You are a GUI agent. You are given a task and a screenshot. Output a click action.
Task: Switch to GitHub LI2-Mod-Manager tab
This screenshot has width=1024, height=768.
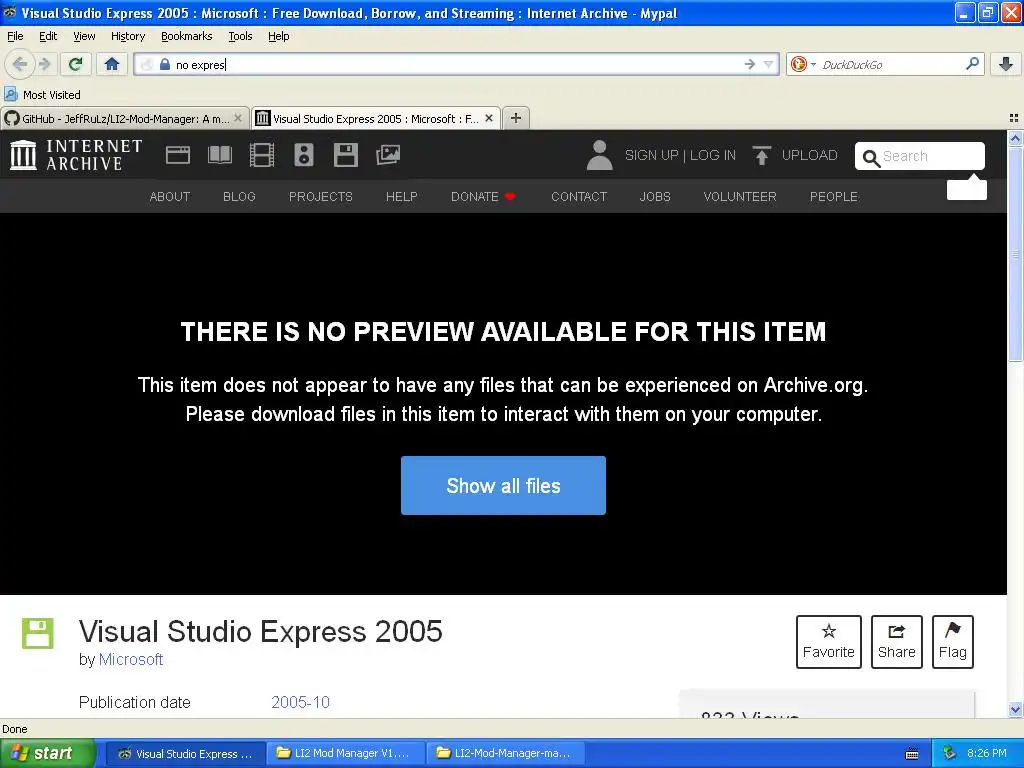(x=118, y=119)
